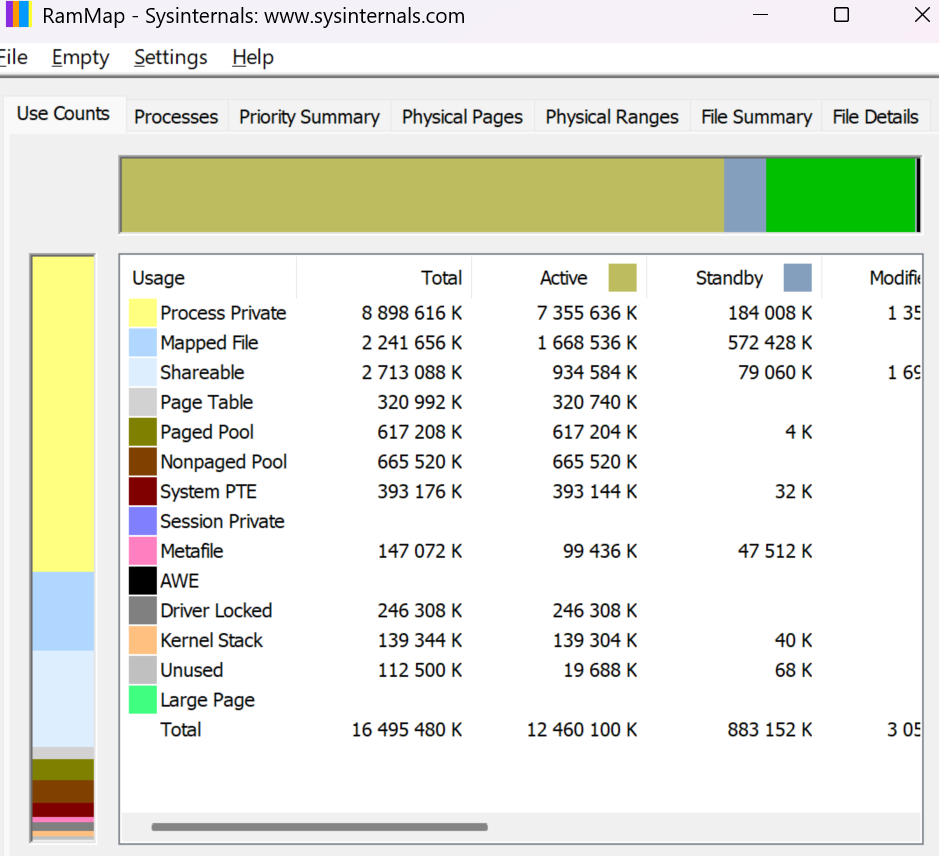Select the Use Counts tab

[63, 113]
